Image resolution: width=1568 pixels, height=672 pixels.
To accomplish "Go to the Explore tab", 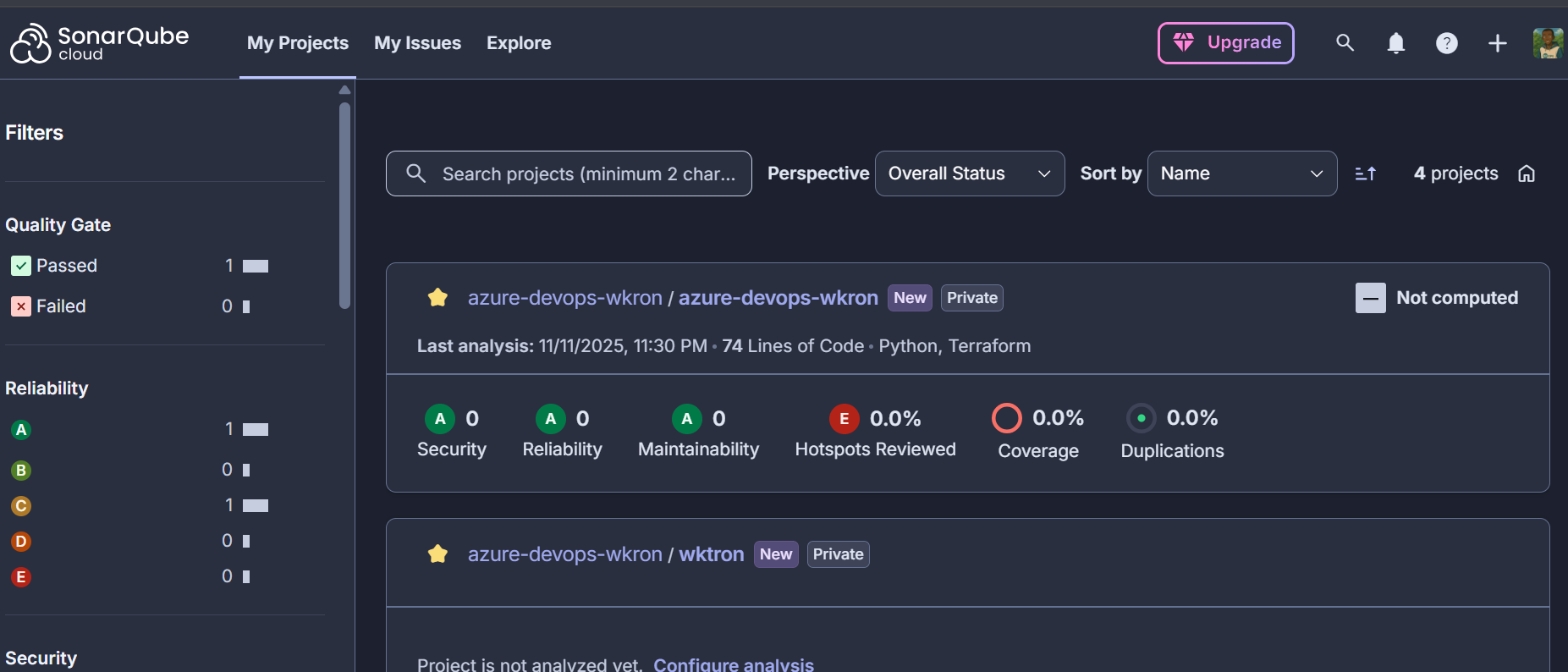I will pos(518,43).
